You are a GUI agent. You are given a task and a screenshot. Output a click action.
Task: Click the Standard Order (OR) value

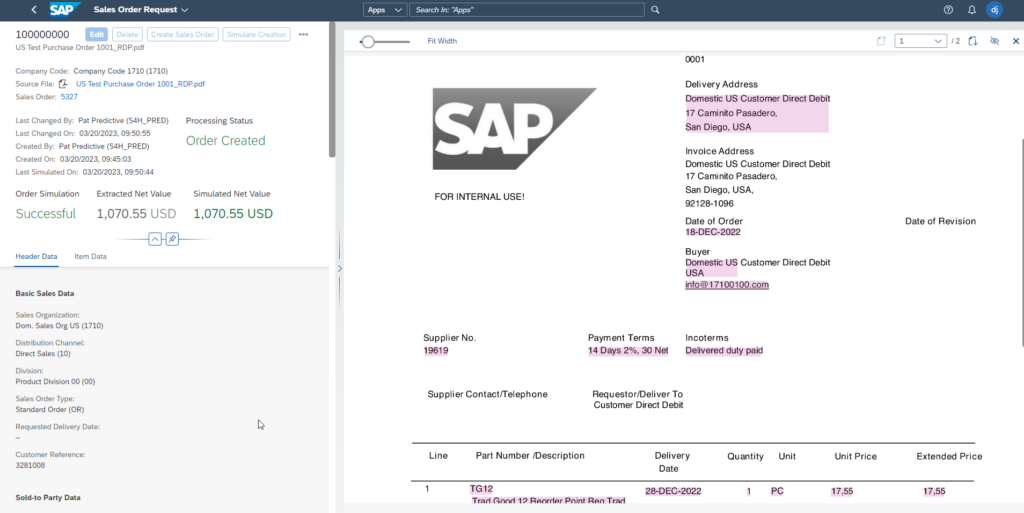click(x=50, y=409)
